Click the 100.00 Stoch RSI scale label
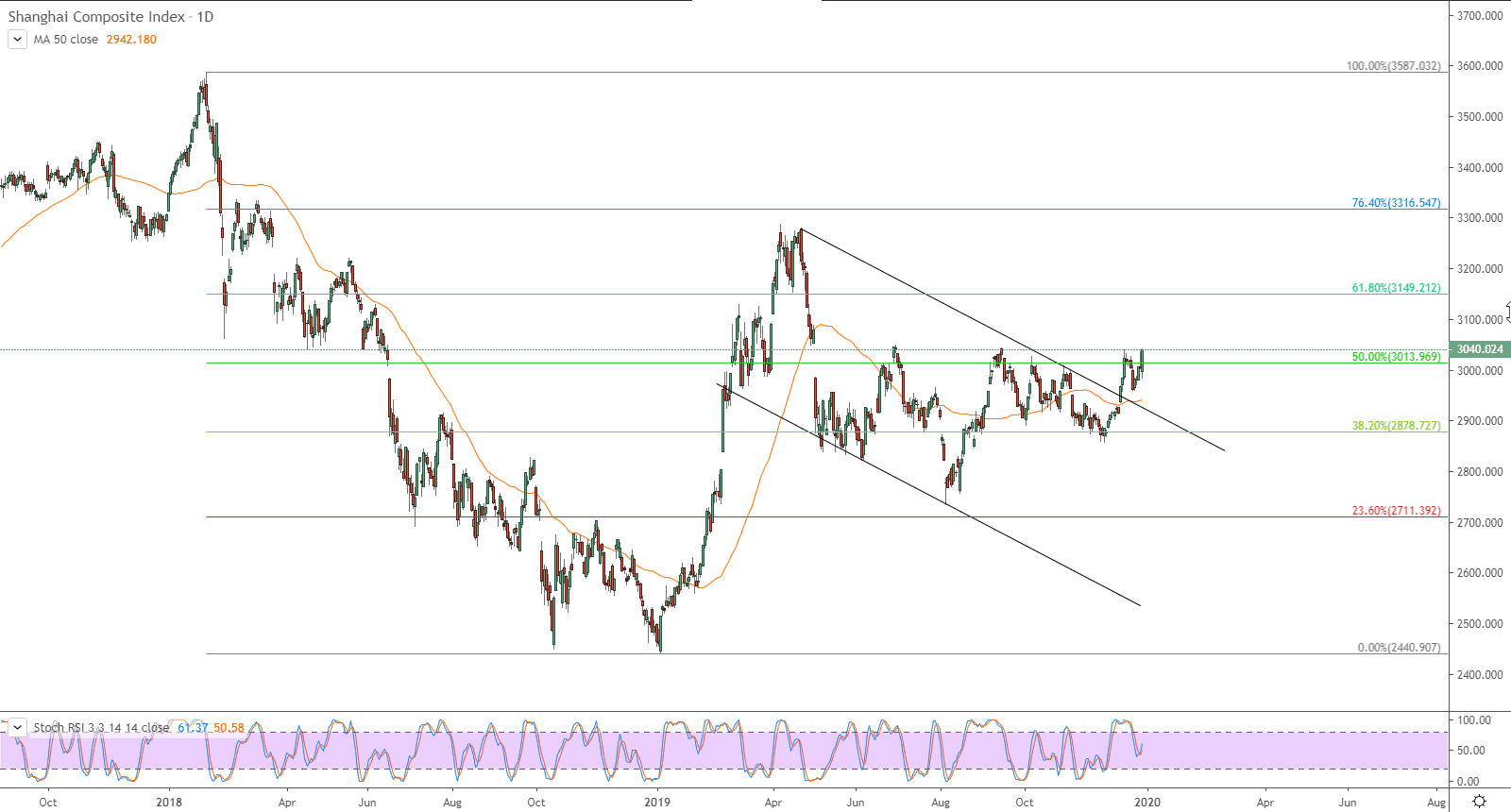Screen dimensions: 1511x812 coord(1475,720)
